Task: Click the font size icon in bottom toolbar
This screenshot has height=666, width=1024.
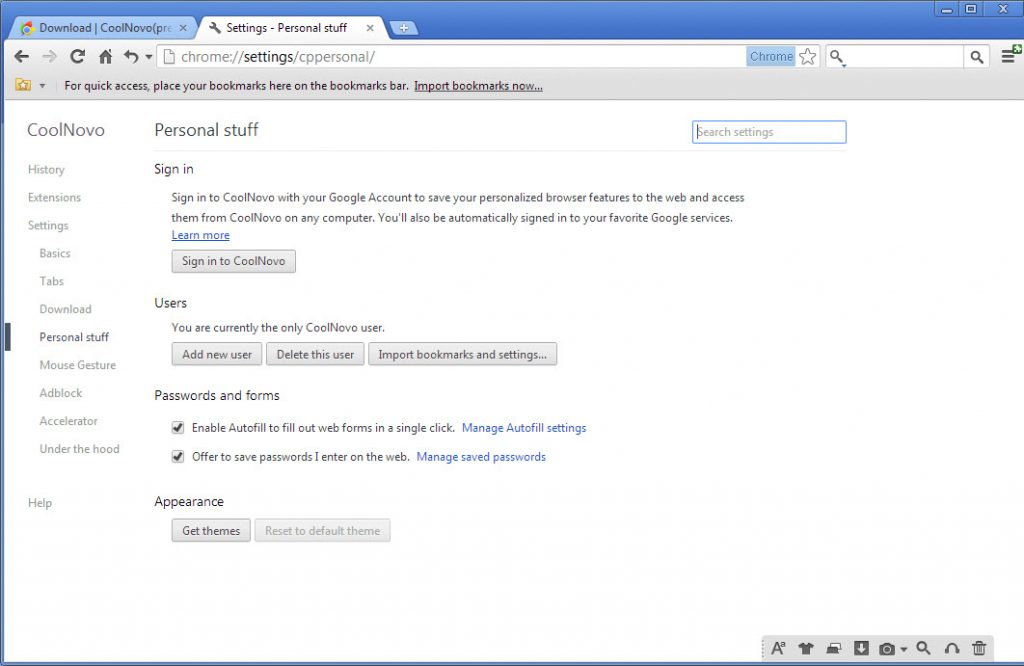Action: click(x=778, y=648)
